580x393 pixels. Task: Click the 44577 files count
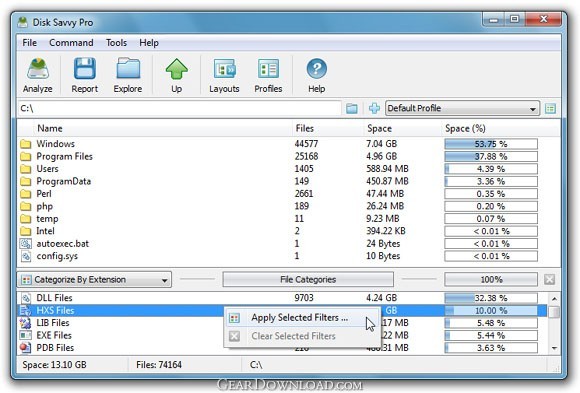click(x=306, y=144)
